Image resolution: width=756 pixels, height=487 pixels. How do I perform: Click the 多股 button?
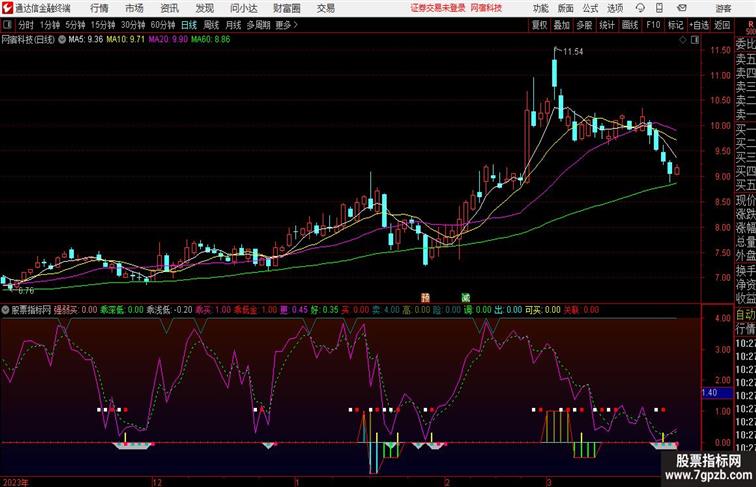584,25
